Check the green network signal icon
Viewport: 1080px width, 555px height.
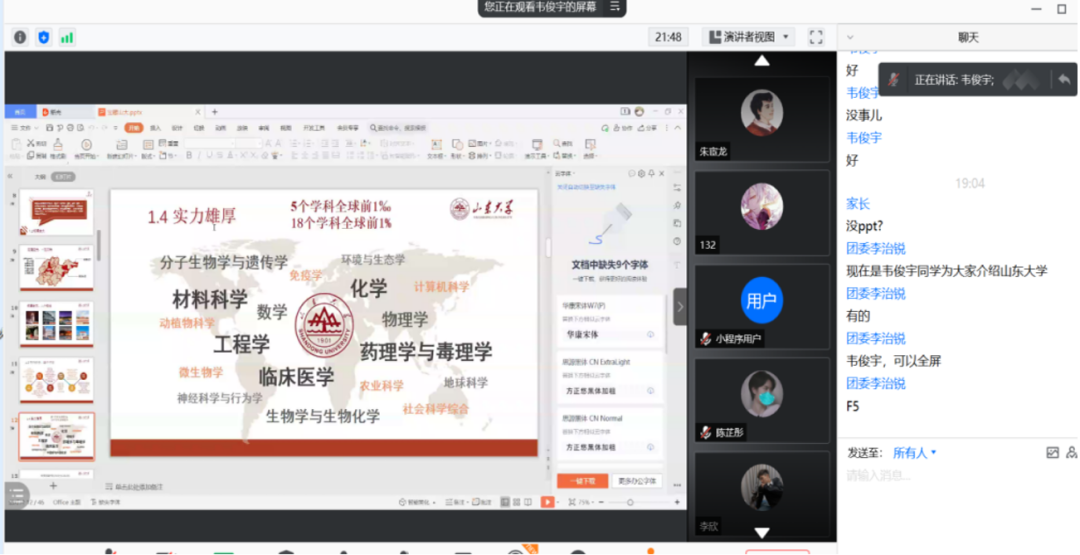(67, 37)
